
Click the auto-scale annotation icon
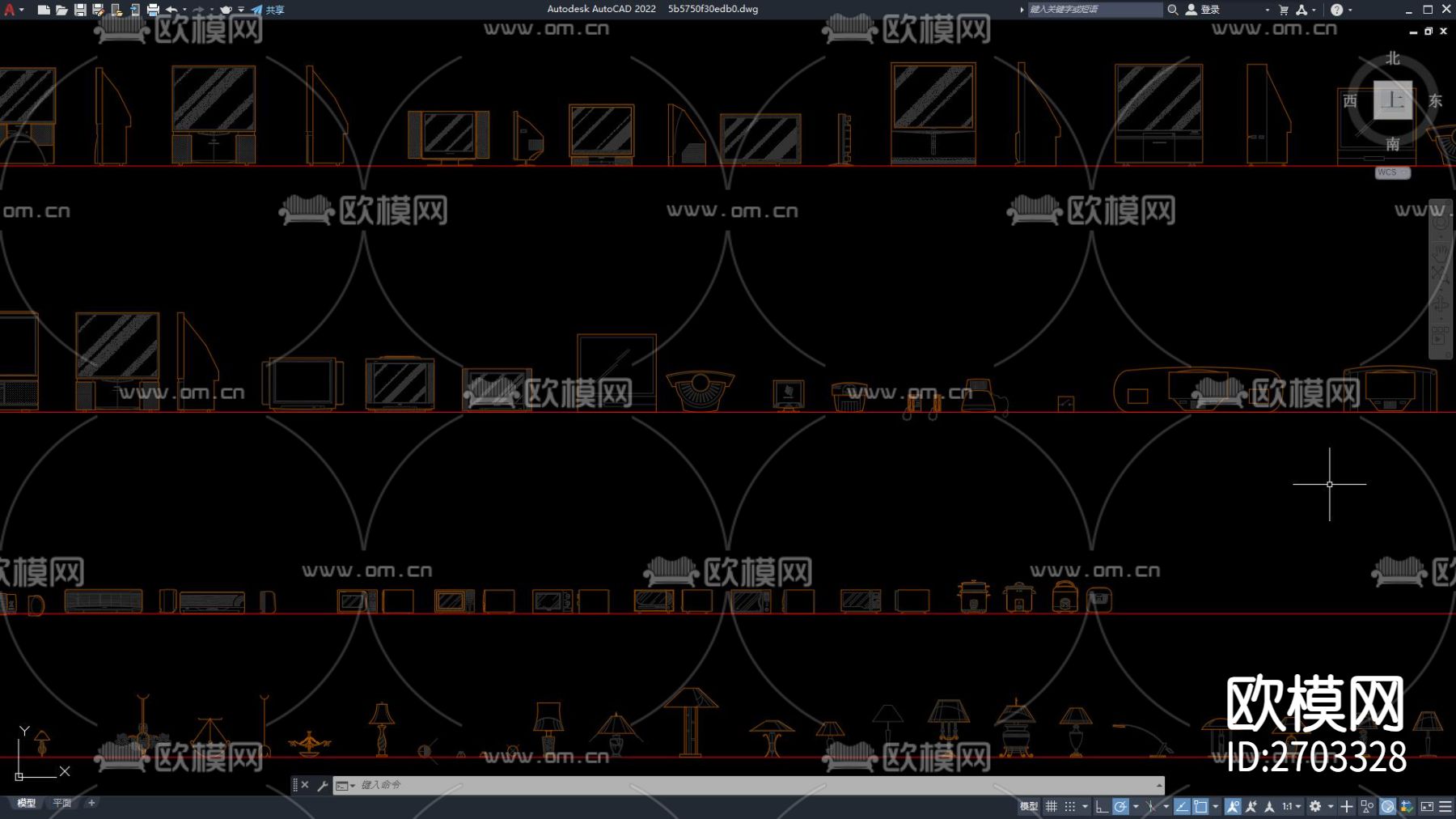point(1251,806)
